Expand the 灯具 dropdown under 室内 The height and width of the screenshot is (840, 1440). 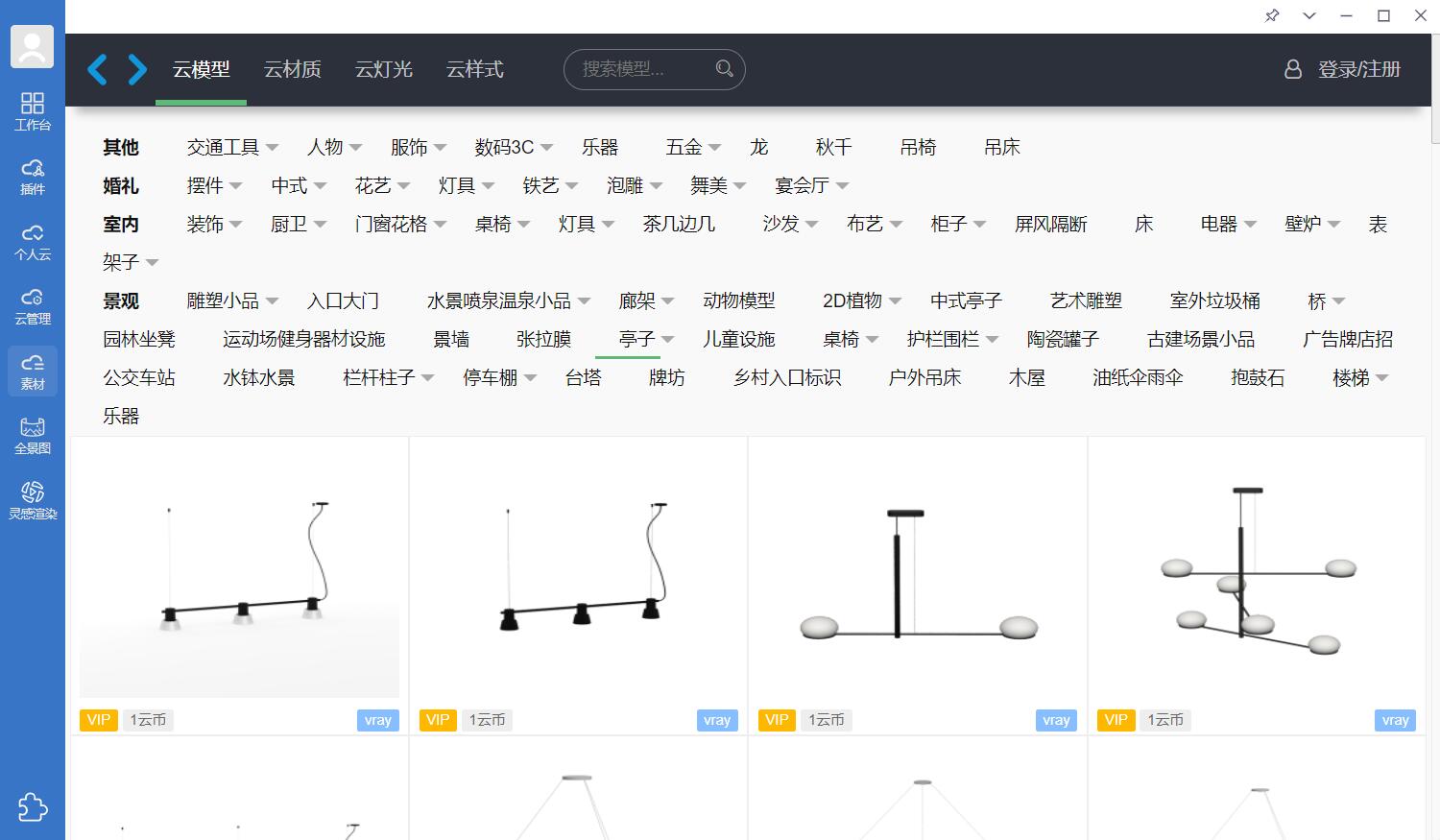(x=609, y=224)
